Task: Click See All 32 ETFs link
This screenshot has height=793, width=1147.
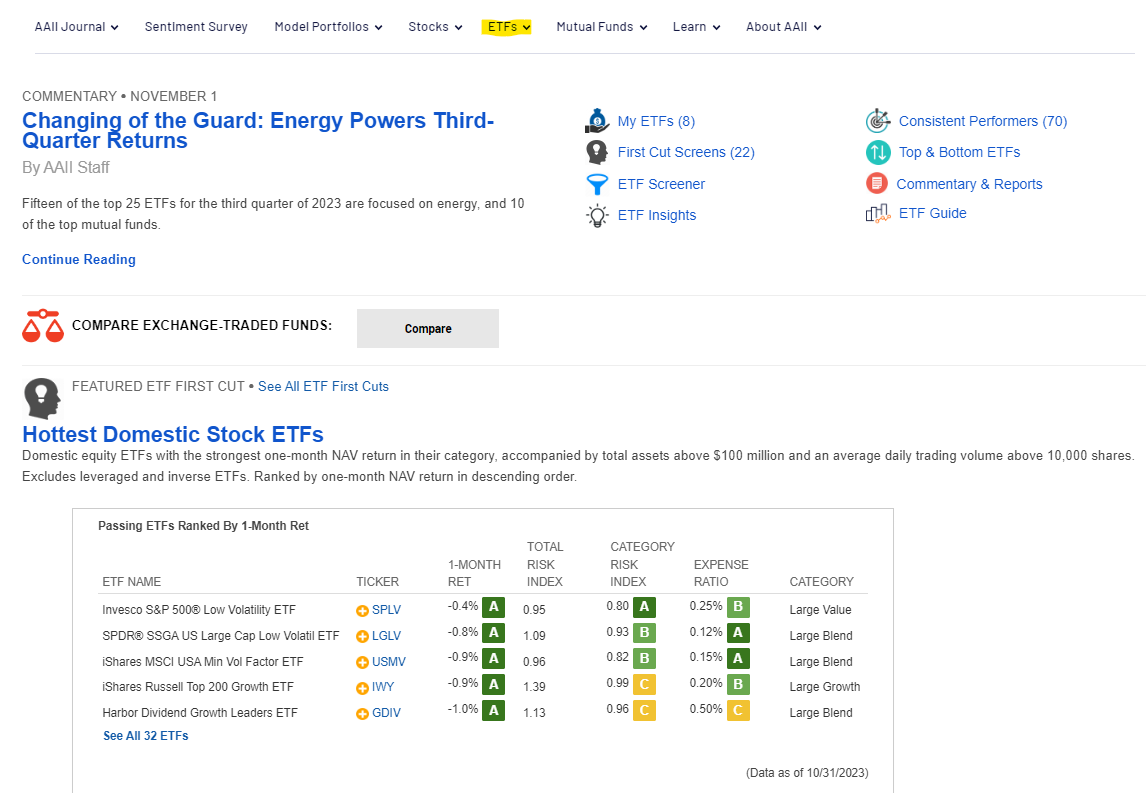Action: point(146,736)
